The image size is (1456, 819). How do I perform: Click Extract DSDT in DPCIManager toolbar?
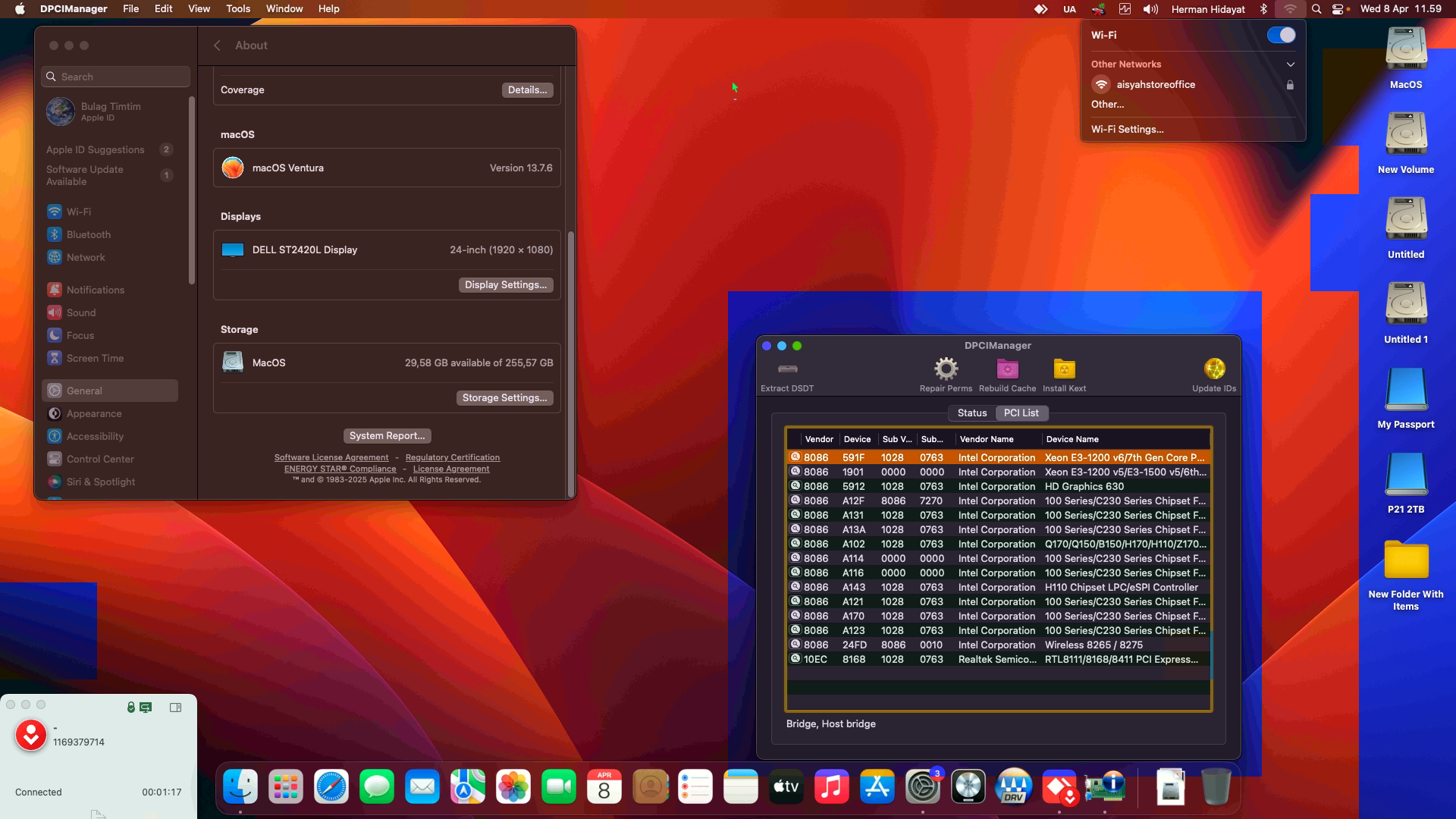[x=787, y=375]
